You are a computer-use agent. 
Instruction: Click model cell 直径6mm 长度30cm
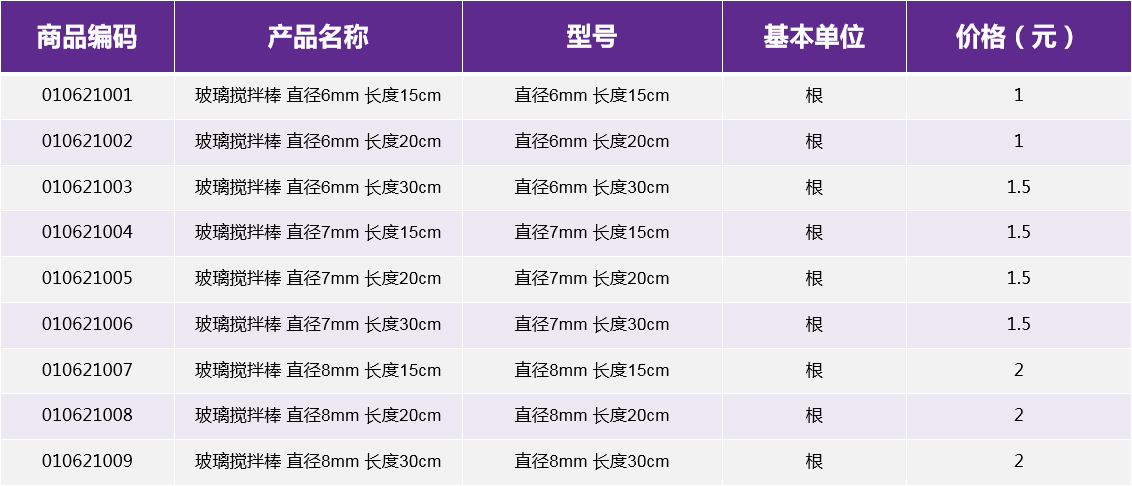tap(592, 188)
